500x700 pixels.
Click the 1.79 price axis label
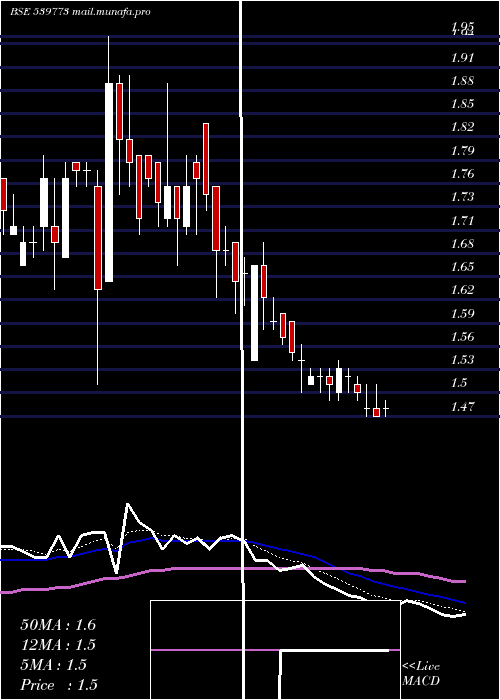coord(461,150)
